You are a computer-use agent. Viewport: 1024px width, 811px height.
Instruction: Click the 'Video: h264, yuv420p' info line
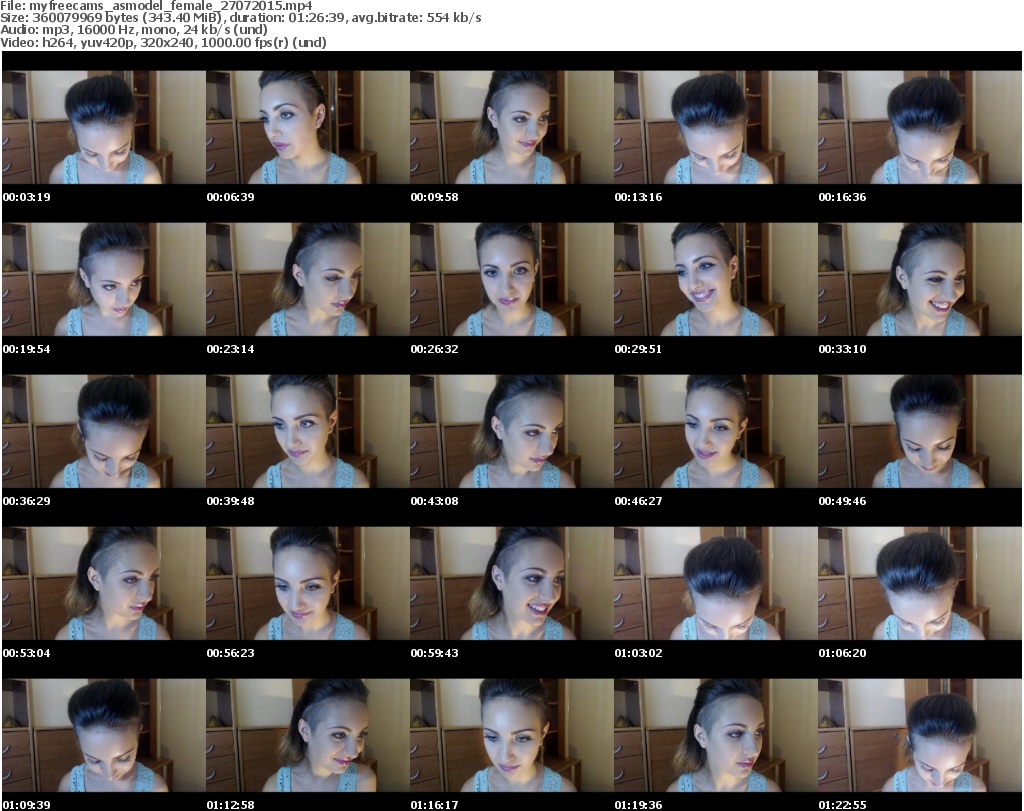tap(163, 42)
